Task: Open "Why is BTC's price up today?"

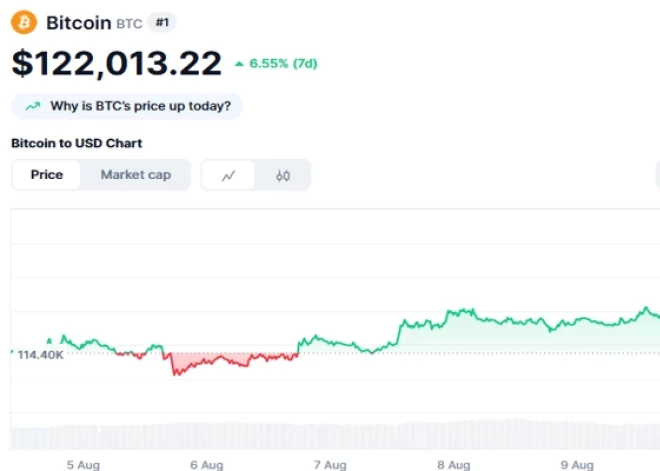Action: click(139, 105)
